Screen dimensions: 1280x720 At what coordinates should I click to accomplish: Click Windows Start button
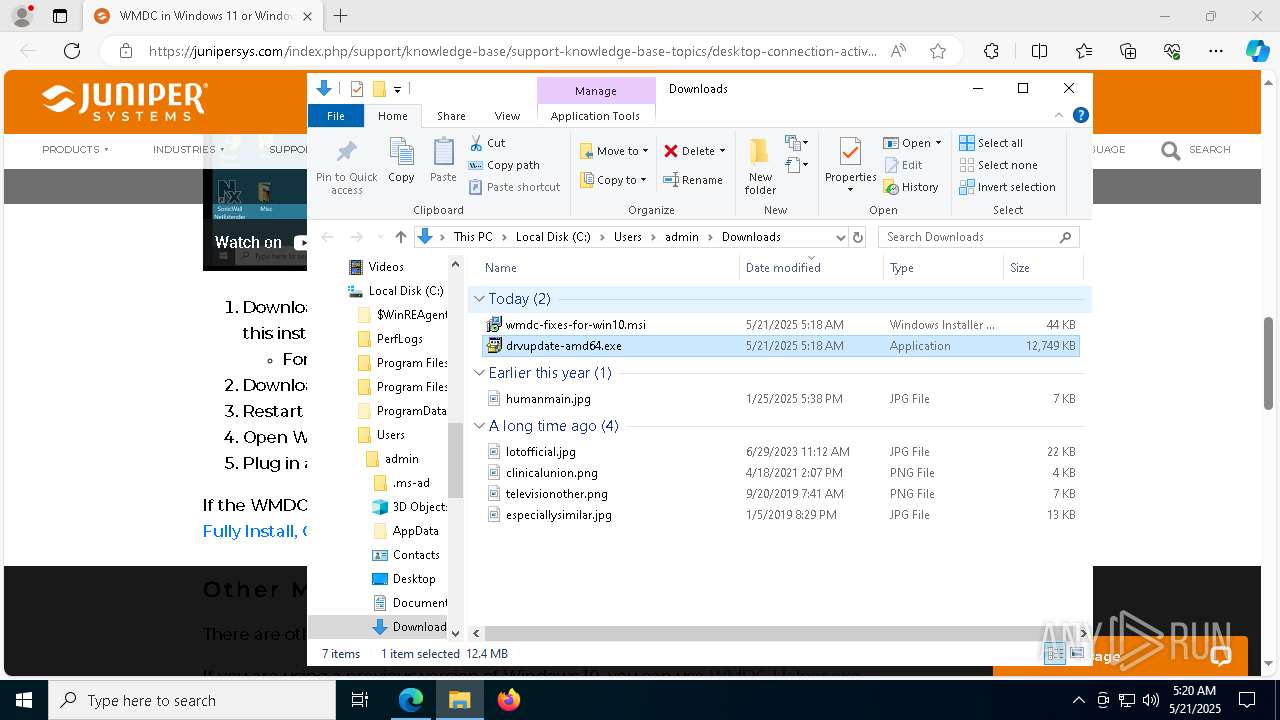23,700
